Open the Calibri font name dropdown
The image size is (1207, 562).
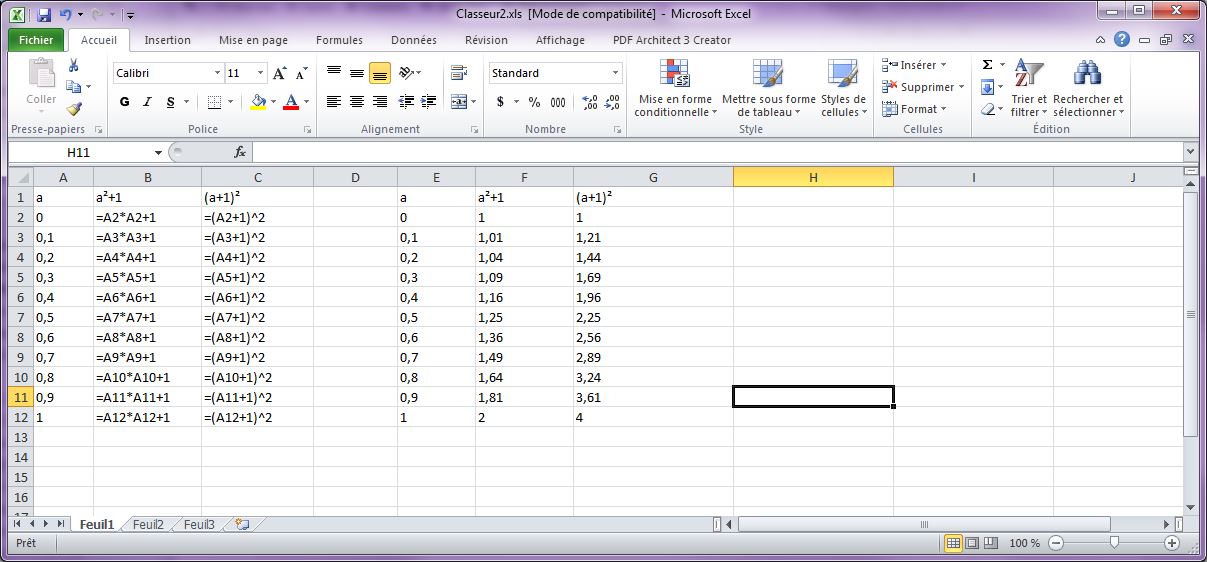click(x=217, y=73)
